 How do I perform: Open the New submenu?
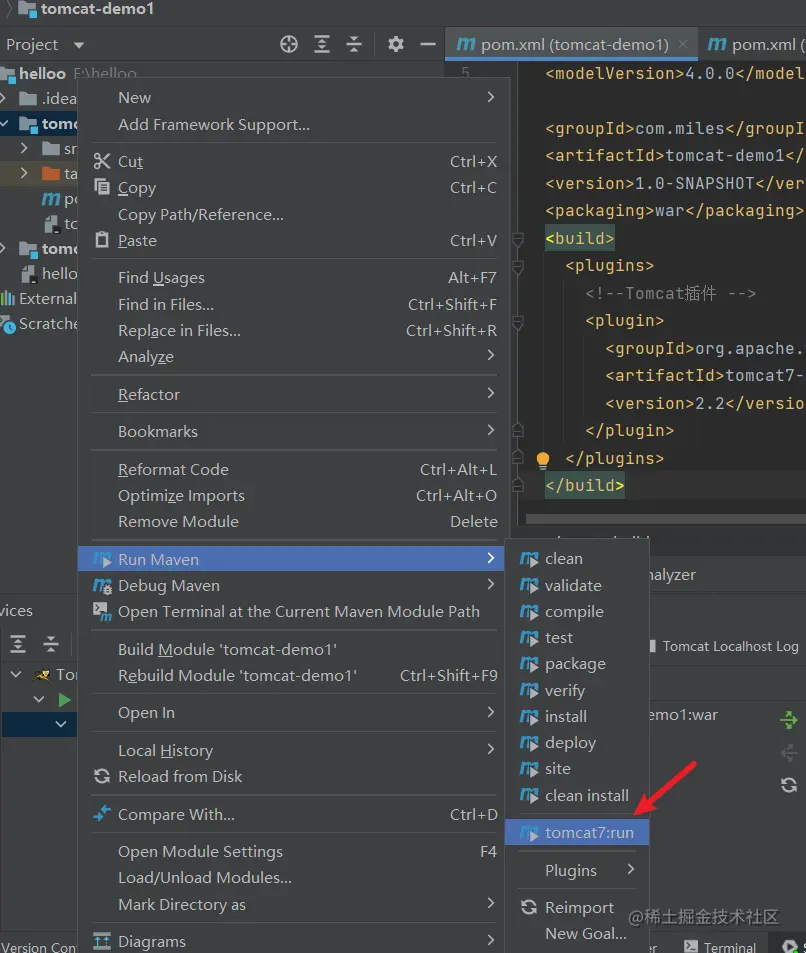[294, 97]
